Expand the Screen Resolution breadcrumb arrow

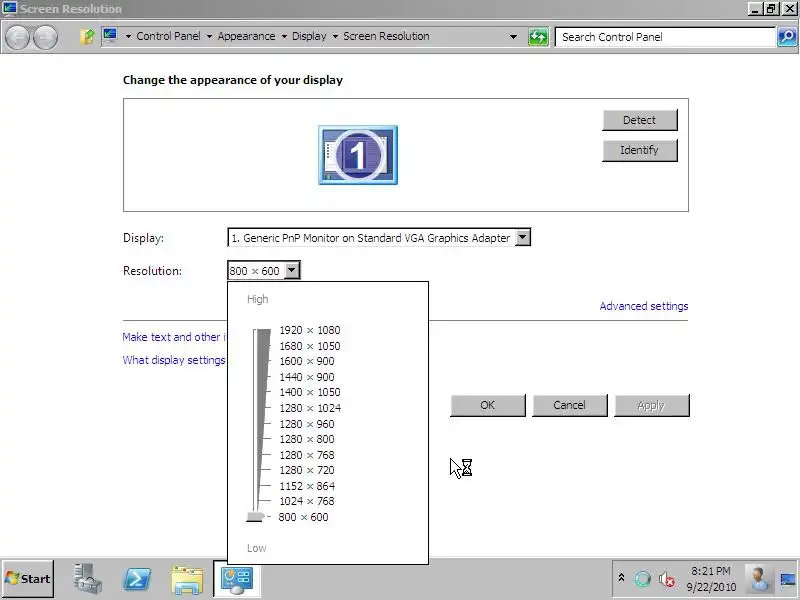tap(335, 36)
